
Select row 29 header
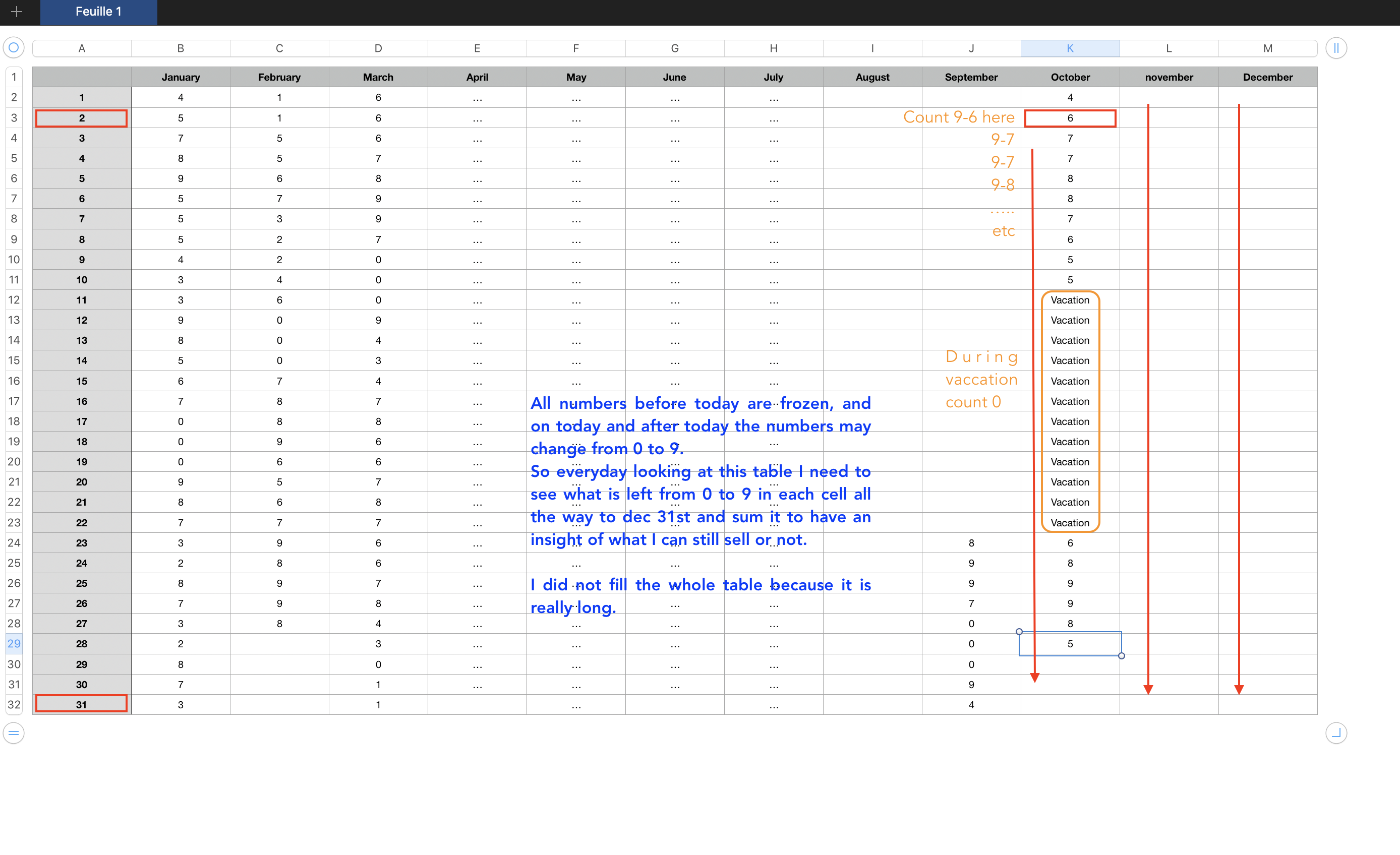(14, 644)
